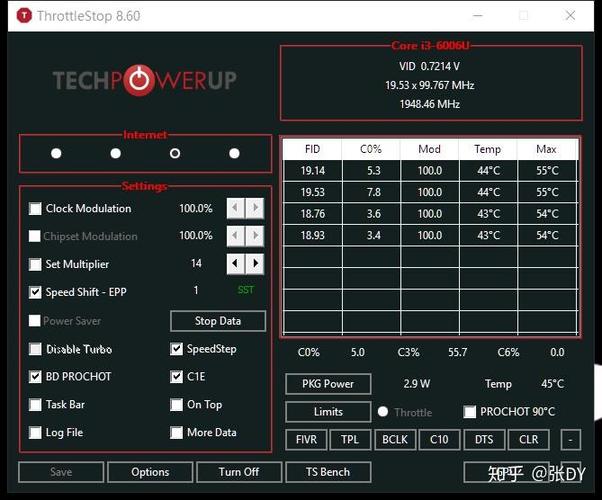Open the FIVR window
602x500 pixels.
(306, 440)
